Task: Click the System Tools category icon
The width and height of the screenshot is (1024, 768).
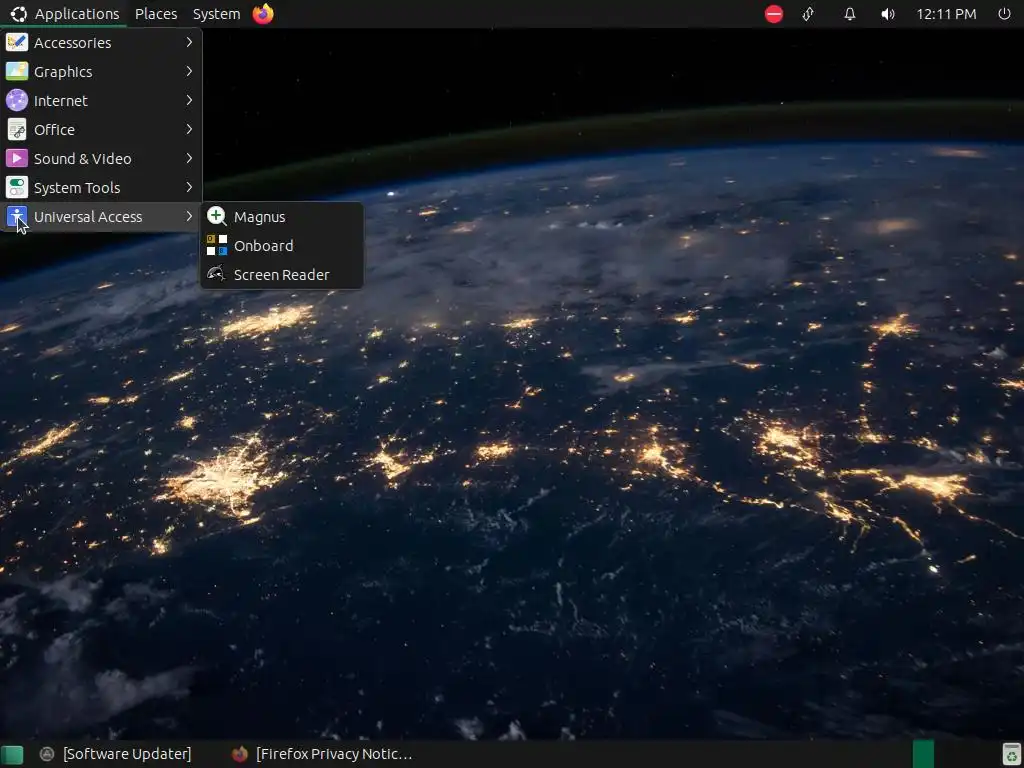Action: [17, 187]
